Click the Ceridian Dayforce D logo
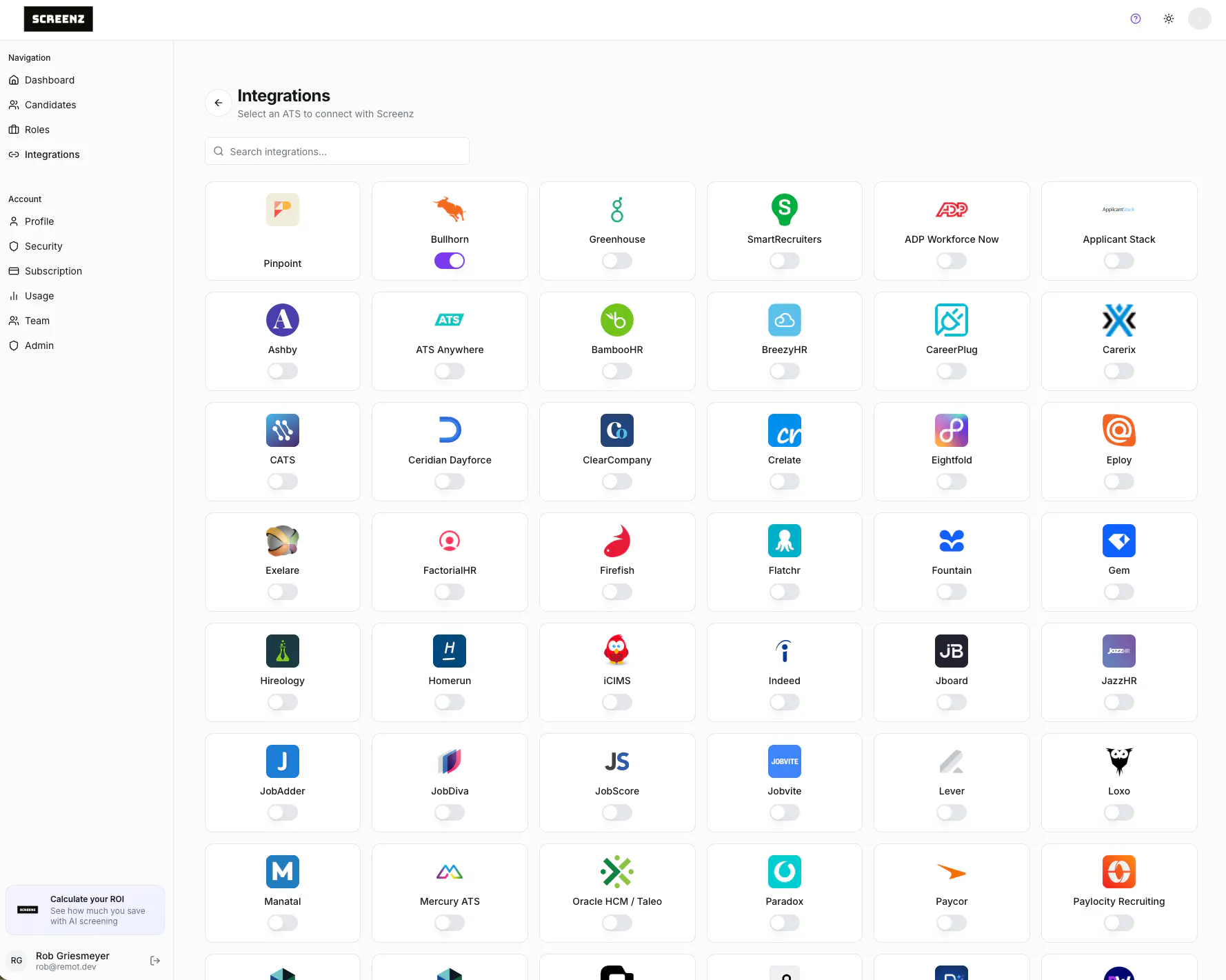Image resolution: width=1226 pixels, height=980 pixels. click(450, 430)
